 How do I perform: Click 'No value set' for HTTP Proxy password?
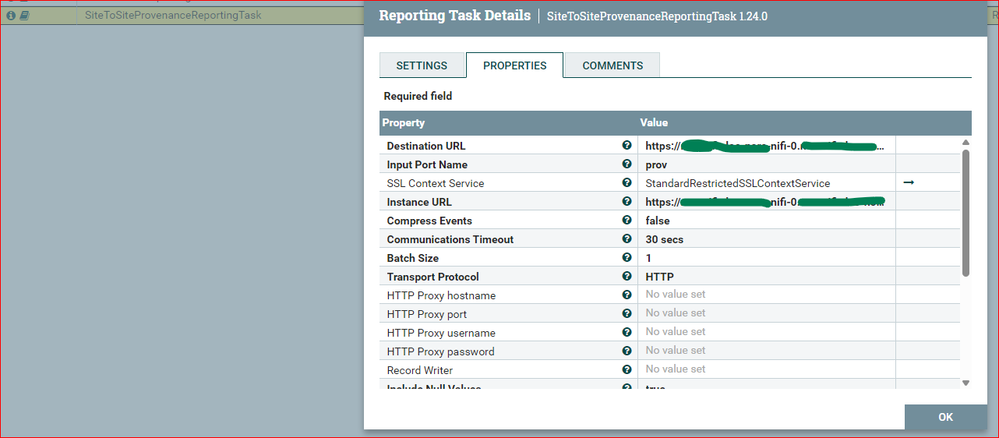(675, 350)
